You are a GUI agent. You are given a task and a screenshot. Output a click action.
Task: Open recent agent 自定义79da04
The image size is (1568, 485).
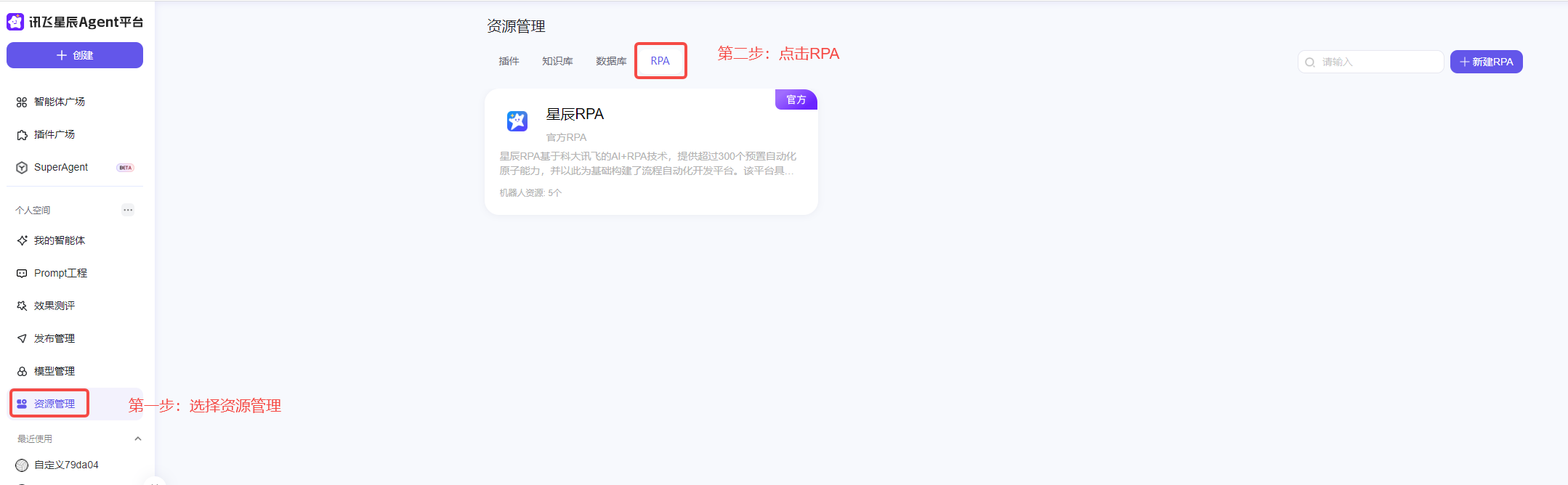pos(66,465)
